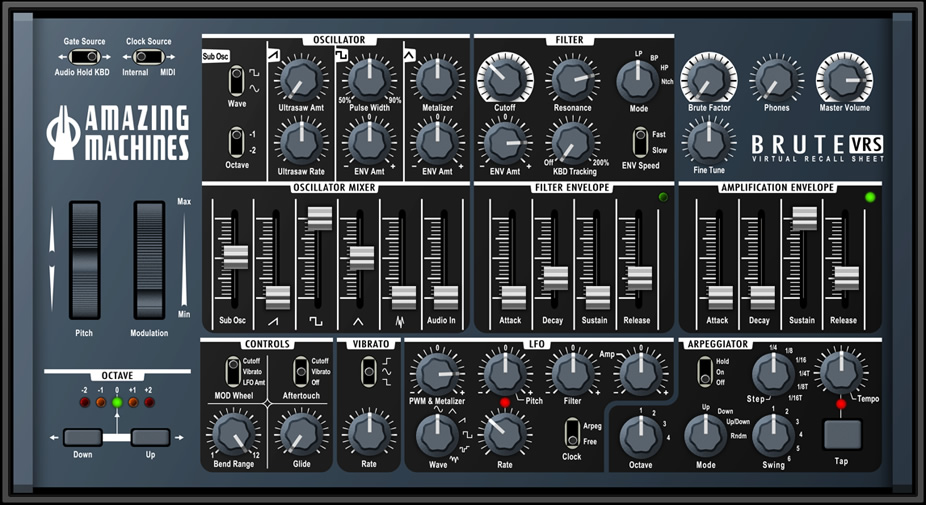Click the Metalizer ENV Amt knob

pyautogui.click(x=437, y=142)
